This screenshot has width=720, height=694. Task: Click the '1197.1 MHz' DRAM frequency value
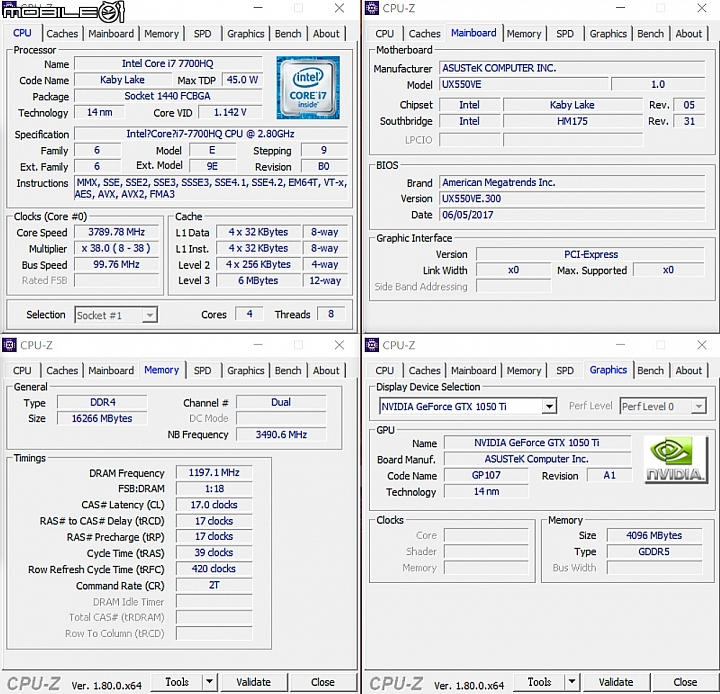214,472
